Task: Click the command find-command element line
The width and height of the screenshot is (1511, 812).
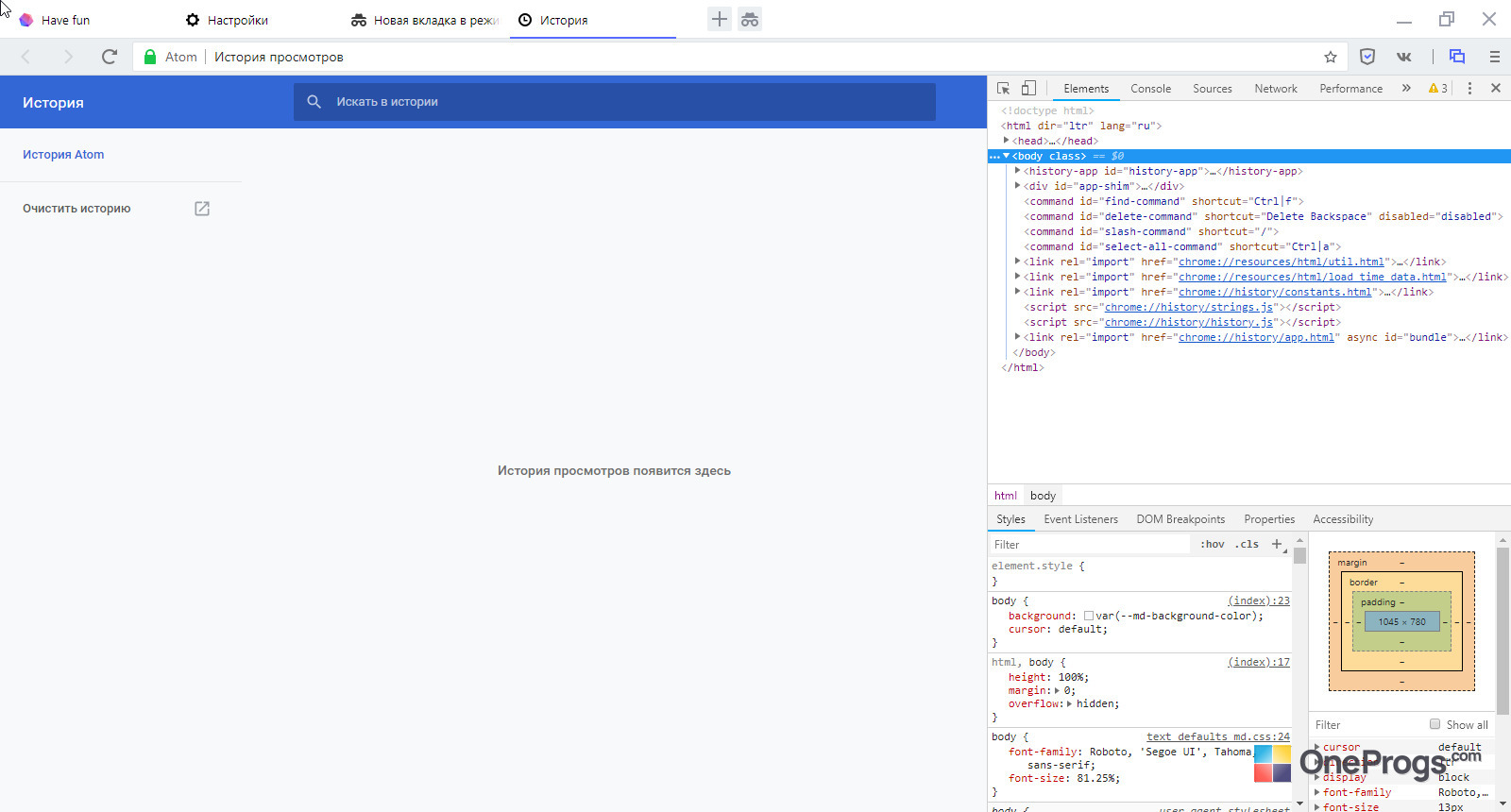Action: pos(1163,201)
